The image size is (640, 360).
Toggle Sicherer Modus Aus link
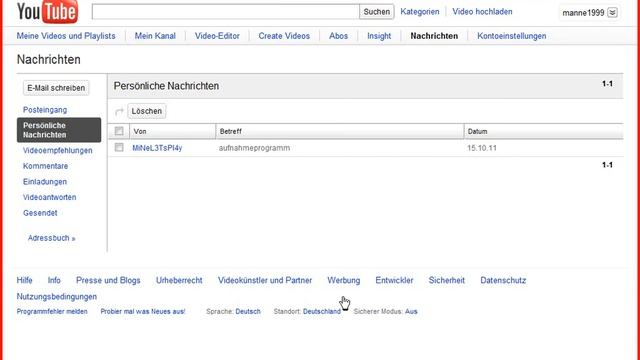click(411, 311)
